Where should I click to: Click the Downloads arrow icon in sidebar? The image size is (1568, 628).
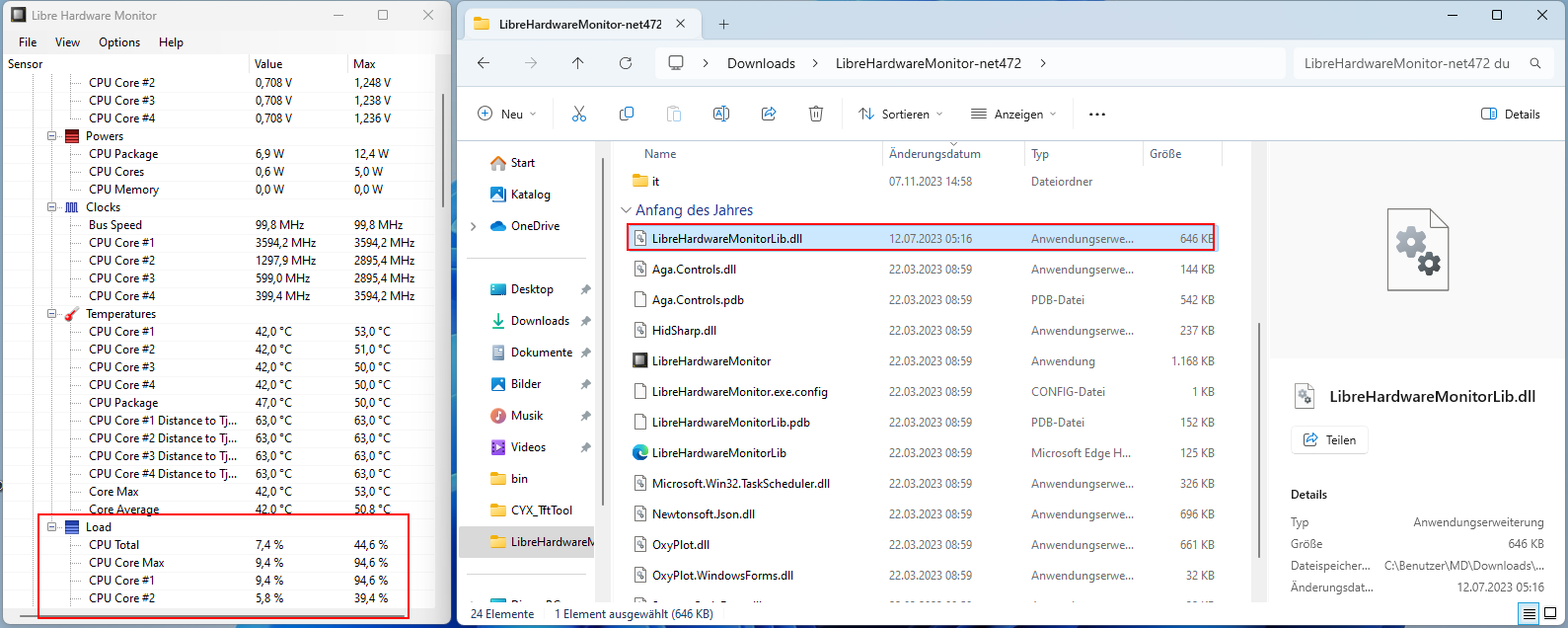pos(498,321)
